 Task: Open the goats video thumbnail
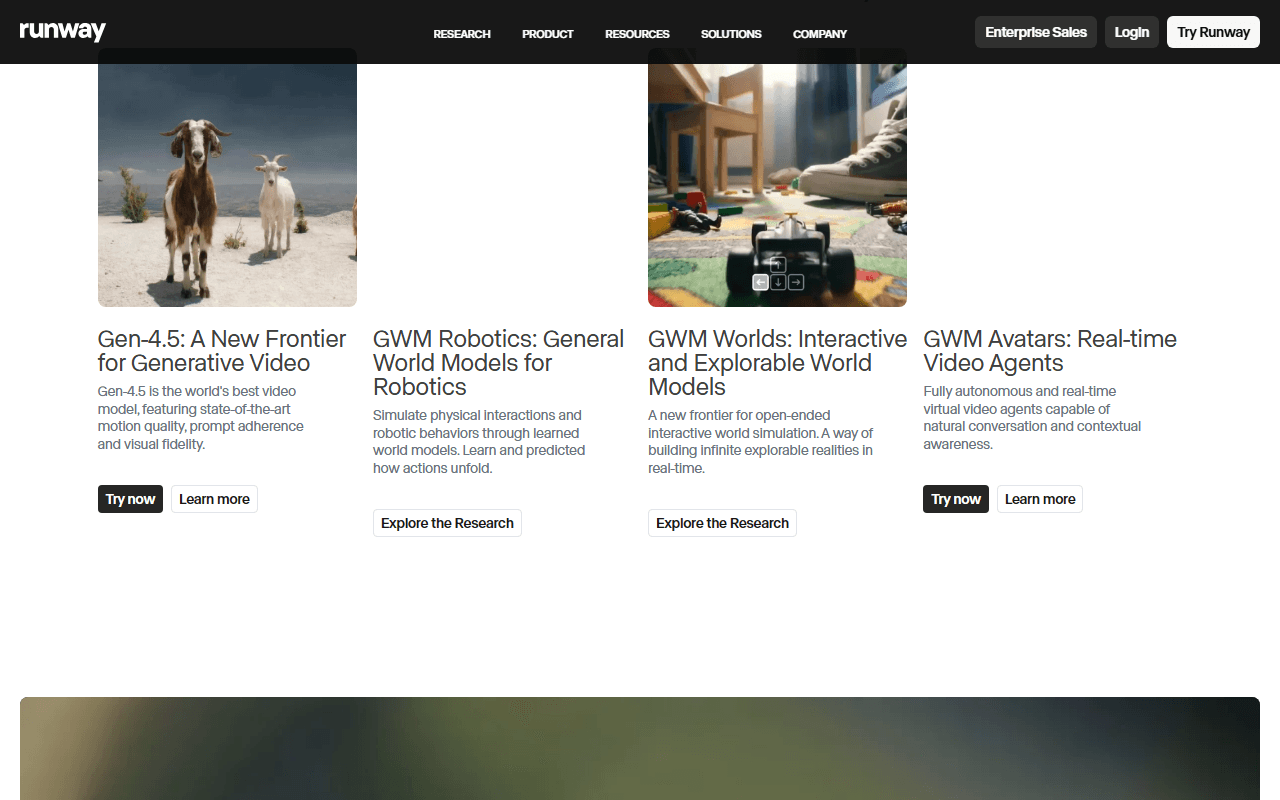[x=227, y=177]
